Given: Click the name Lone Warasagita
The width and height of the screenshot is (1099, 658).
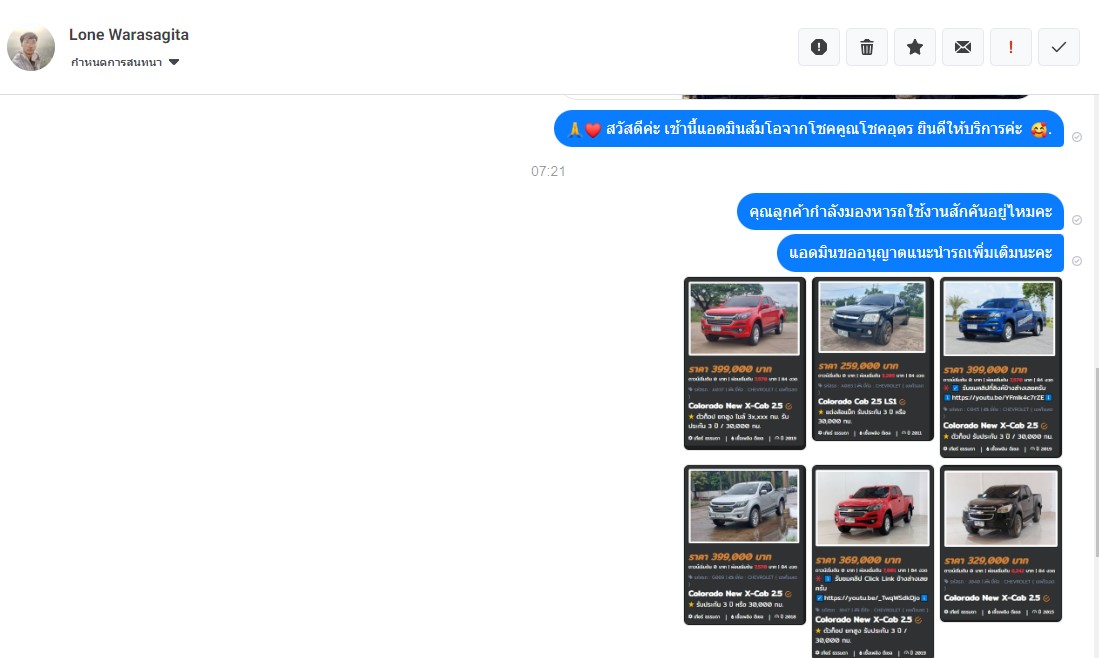Looking at the screenshot, I should (128, 34).
